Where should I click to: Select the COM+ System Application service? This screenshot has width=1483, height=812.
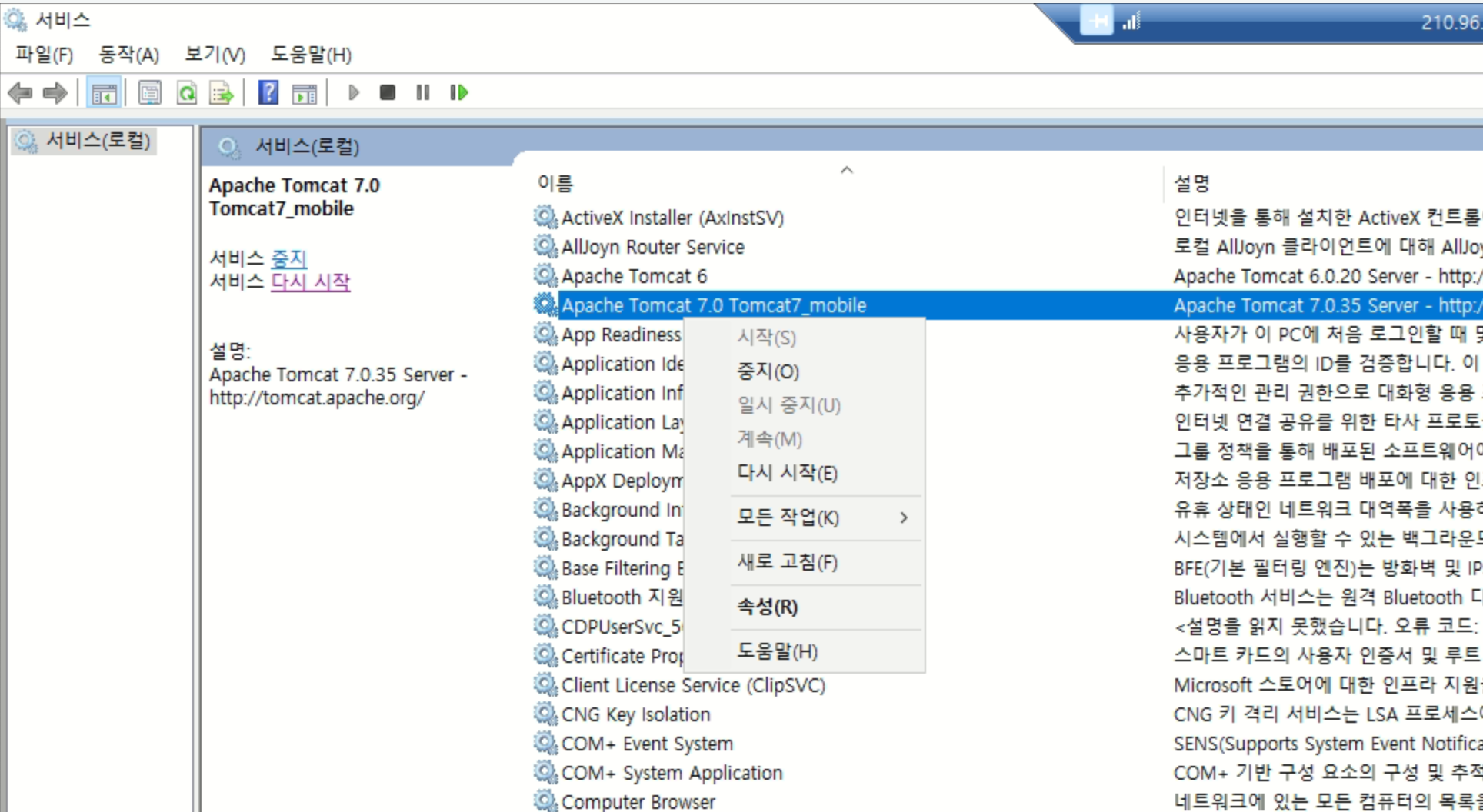pyautogui.click(x=672, y=773)
